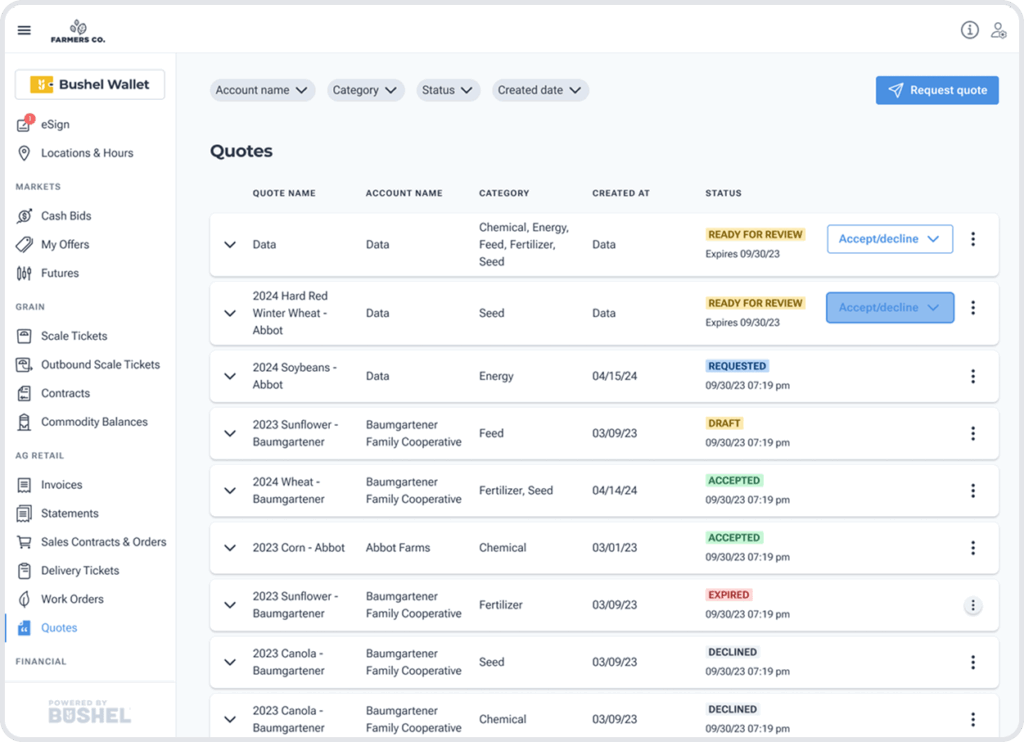
Task: Expand the 2024 Wheat - Baumgartener row
Action: pos(230,491)
